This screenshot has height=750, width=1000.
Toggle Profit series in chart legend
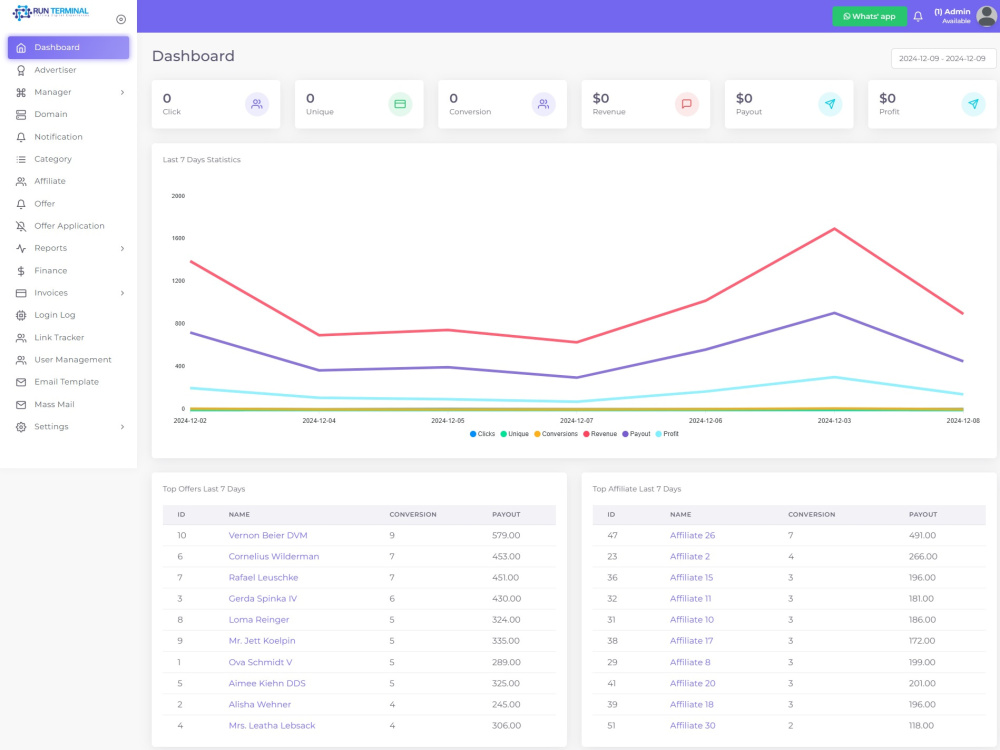[667, 434]
